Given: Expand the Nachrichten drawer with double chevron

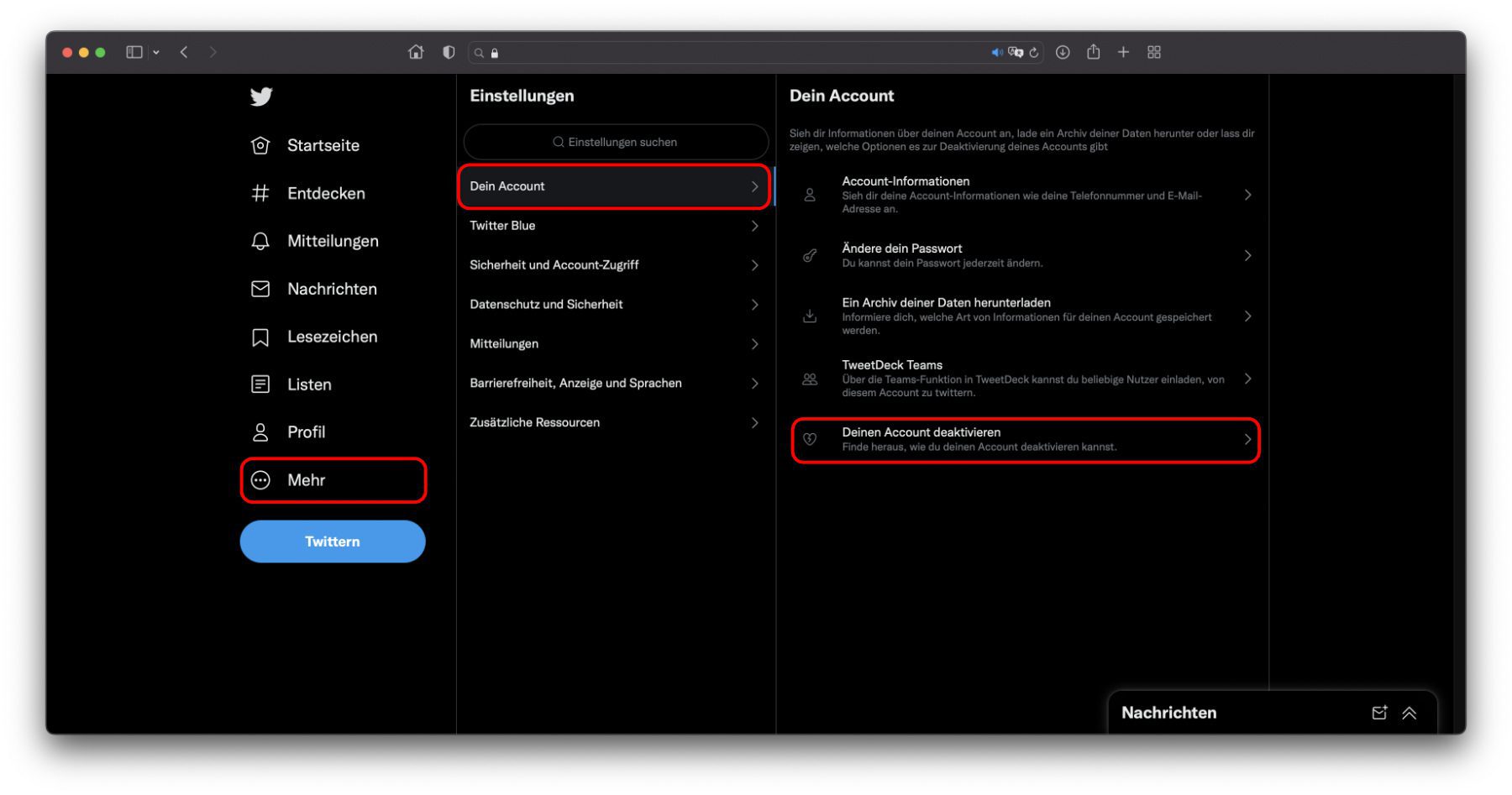Looking at the screenshot, I should pyautogui.click(x=1410, y=713).
